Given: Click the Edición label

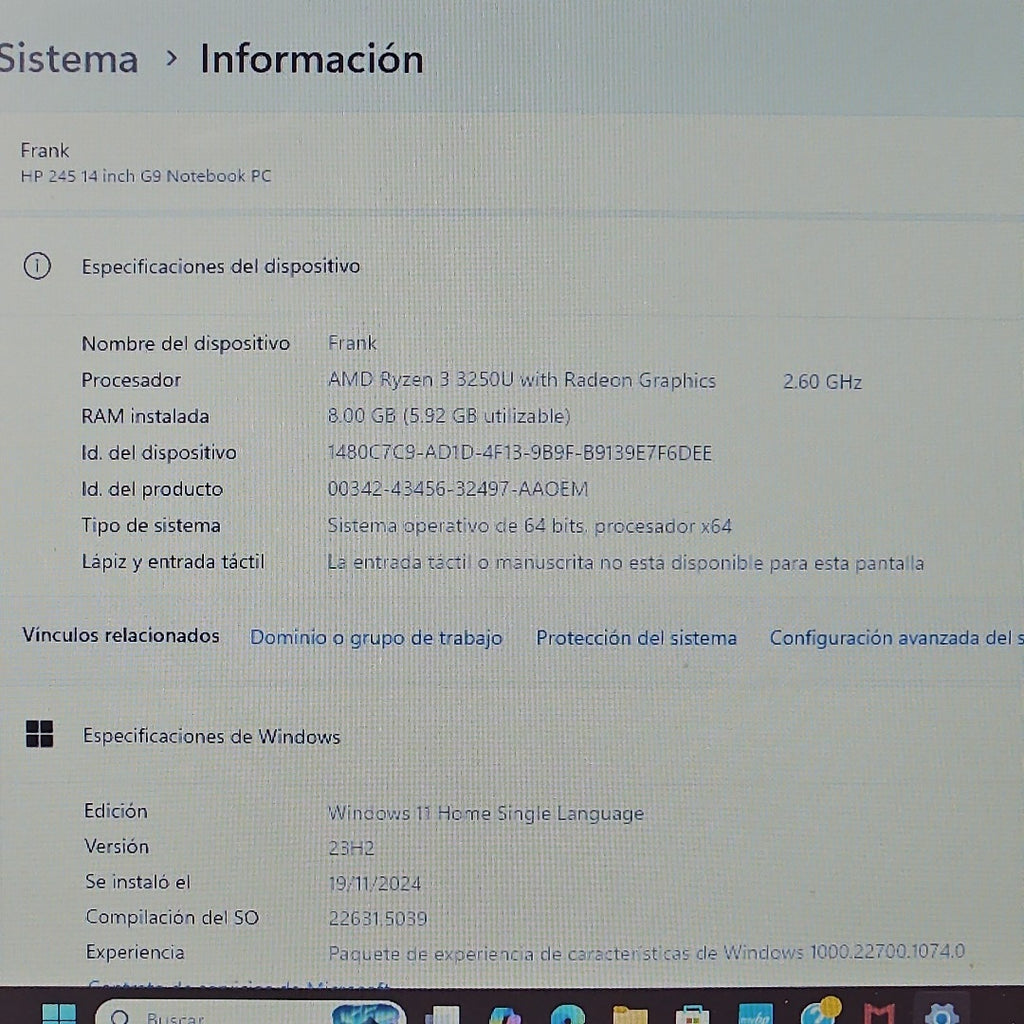Looking at the screenshot, I should coord(116,811).
